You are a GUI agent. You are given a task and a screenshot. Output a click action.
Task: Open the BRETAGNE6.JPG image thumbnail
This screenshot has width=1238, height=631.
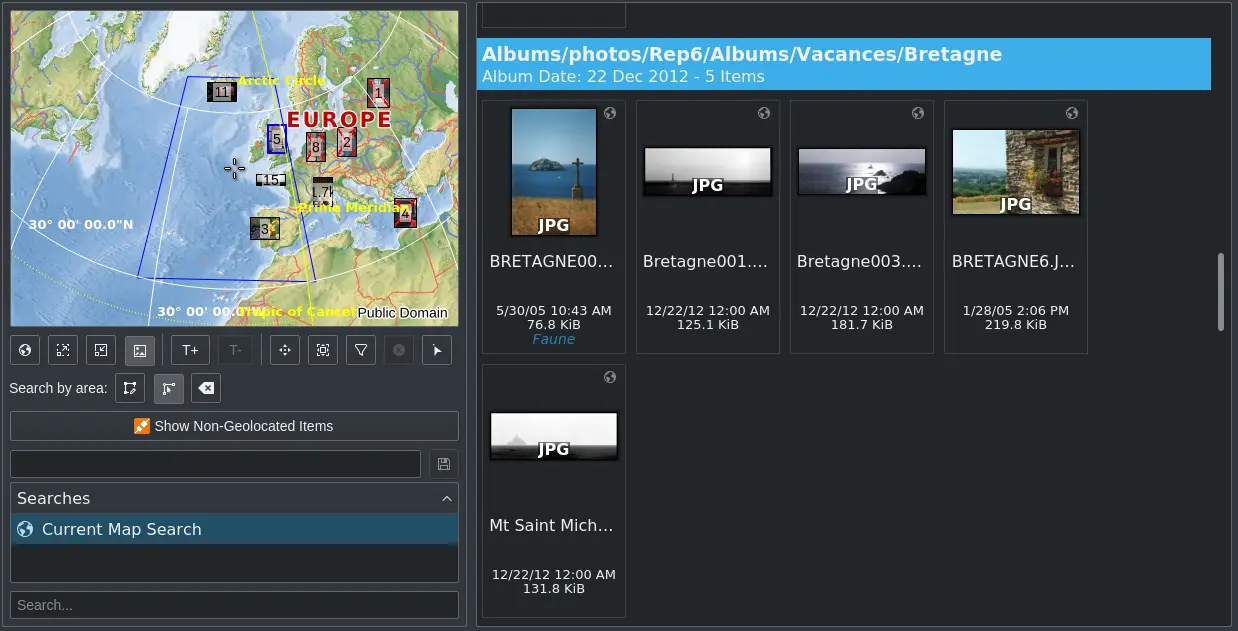[1015, 172]
